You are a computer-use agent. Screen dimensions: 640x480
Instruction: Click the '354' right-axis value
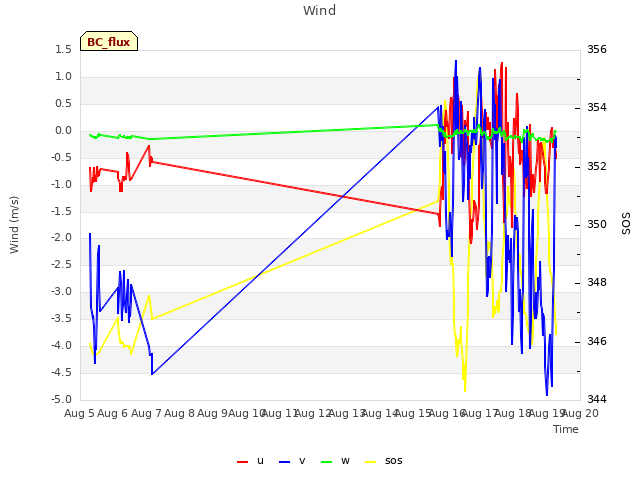pyautogui.click(x=597, y=108)
